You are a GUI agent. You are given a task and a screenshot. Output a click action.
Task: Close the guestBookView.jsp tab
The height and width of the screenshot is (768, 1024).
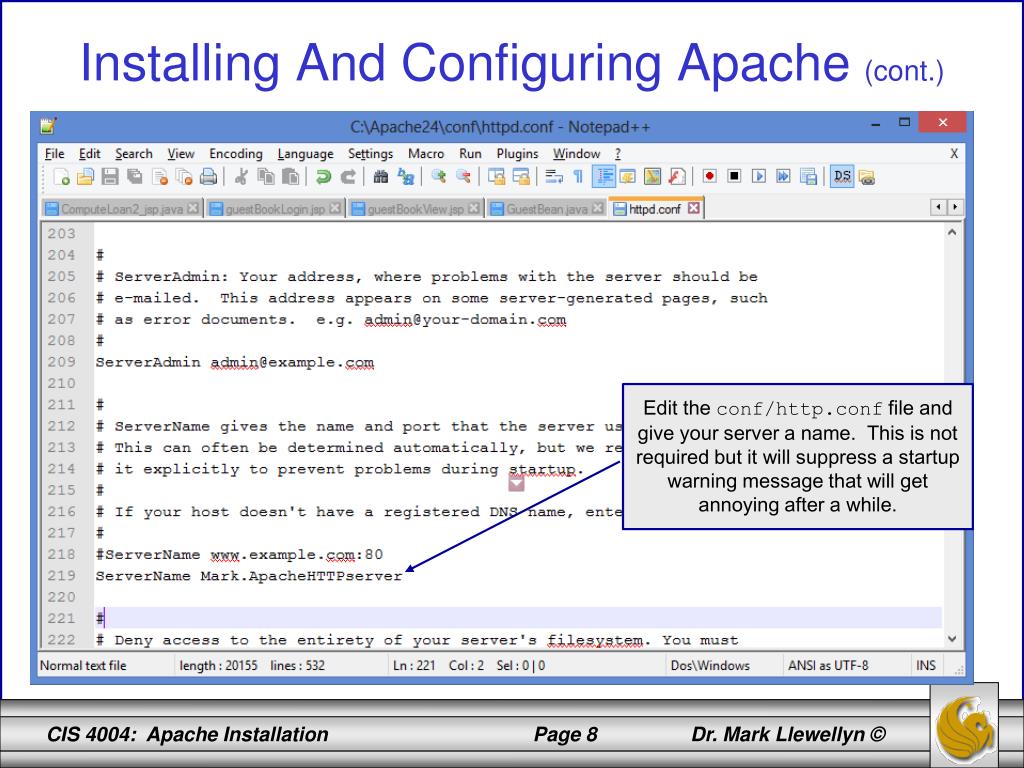coord(474,208)
